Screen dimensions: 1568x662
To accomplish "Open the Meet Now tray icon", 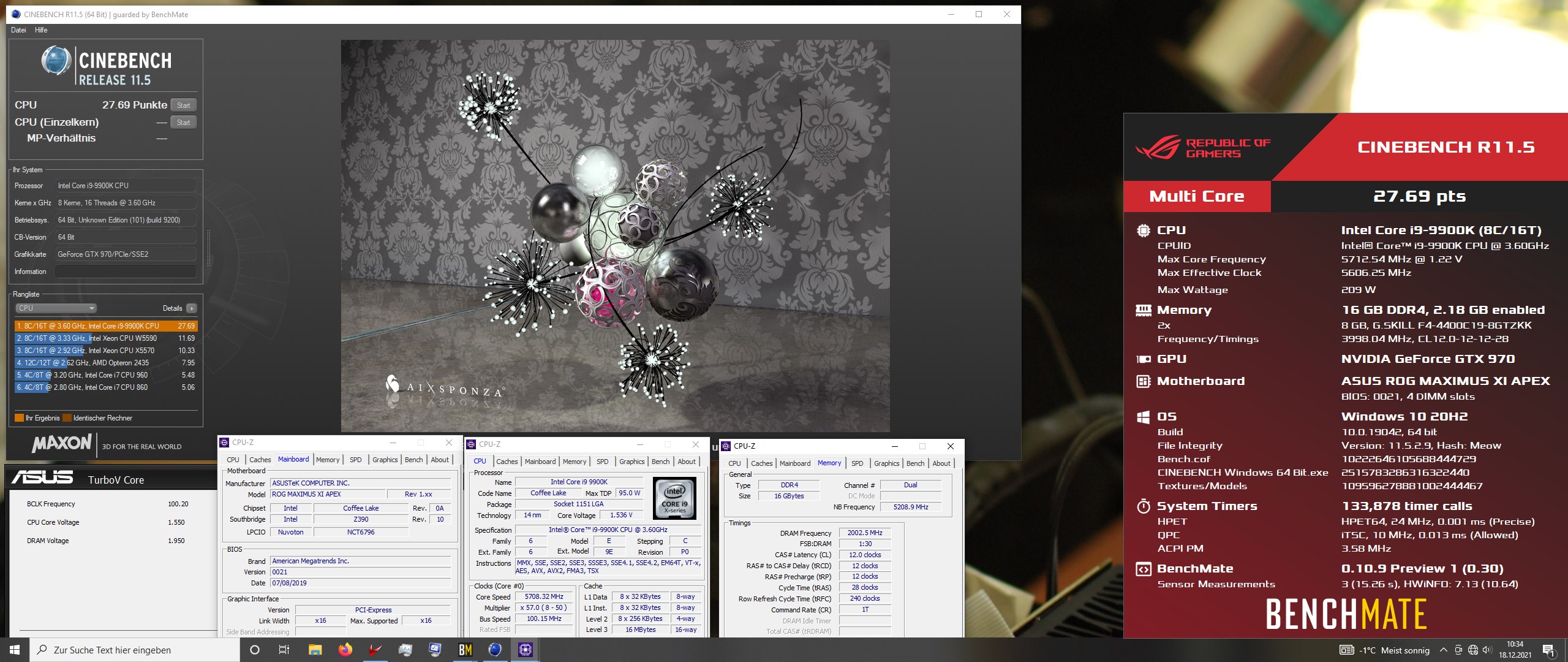I will [1458, 650].
